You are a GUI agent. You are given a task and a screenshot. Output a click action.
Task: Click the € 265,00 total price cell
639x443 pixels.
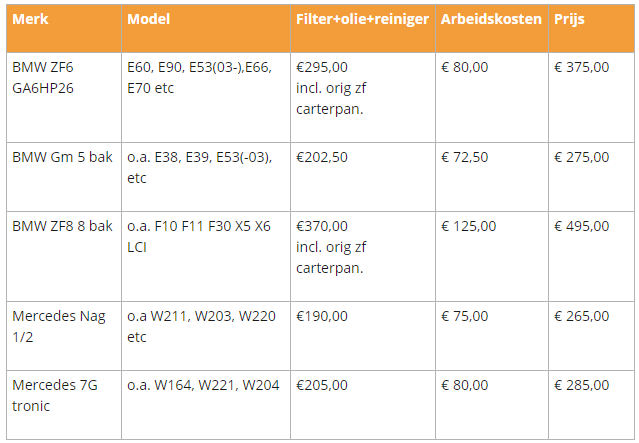click(x=581, y=317)
